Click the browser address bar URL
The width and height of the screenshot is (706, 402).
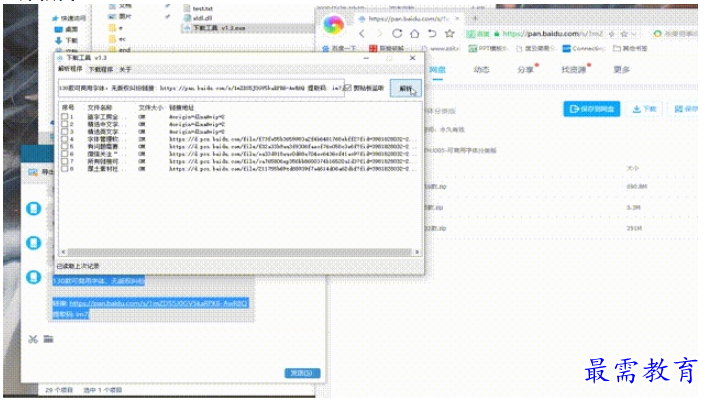coord(553,34)
